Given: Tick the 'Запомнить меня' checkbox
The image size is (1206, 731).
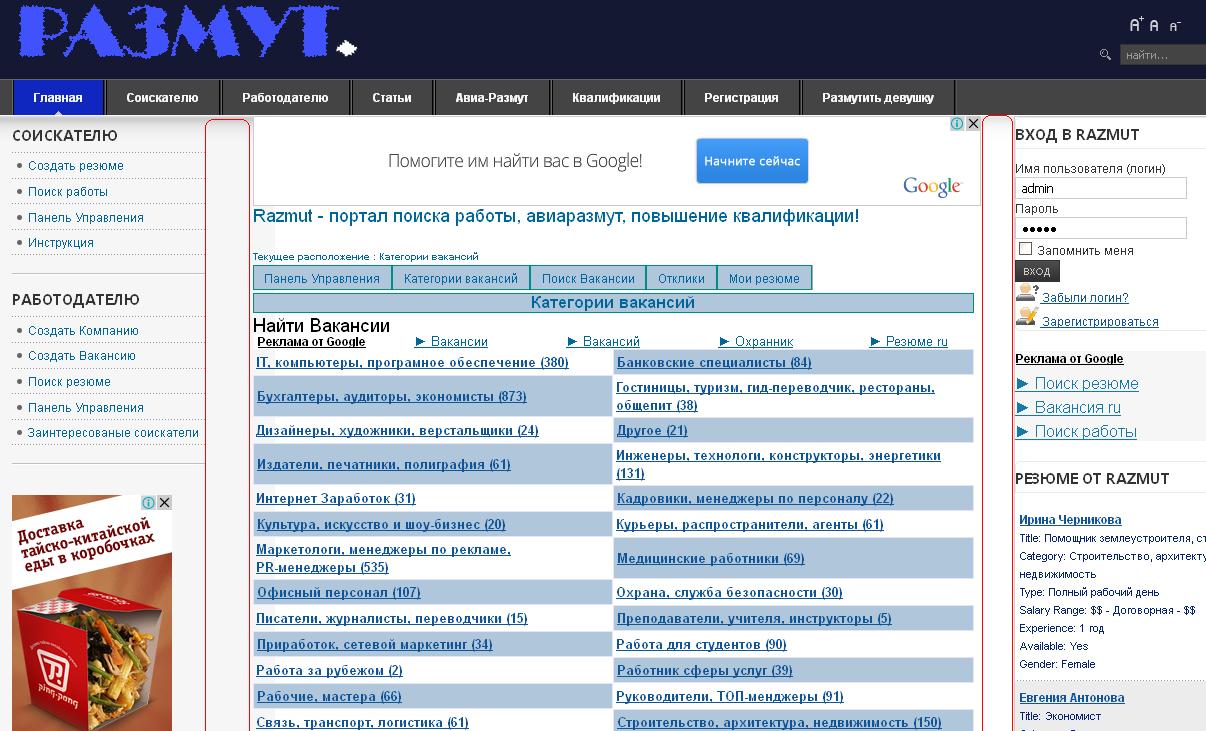Looking at the screenshot, I should 1025,248.
